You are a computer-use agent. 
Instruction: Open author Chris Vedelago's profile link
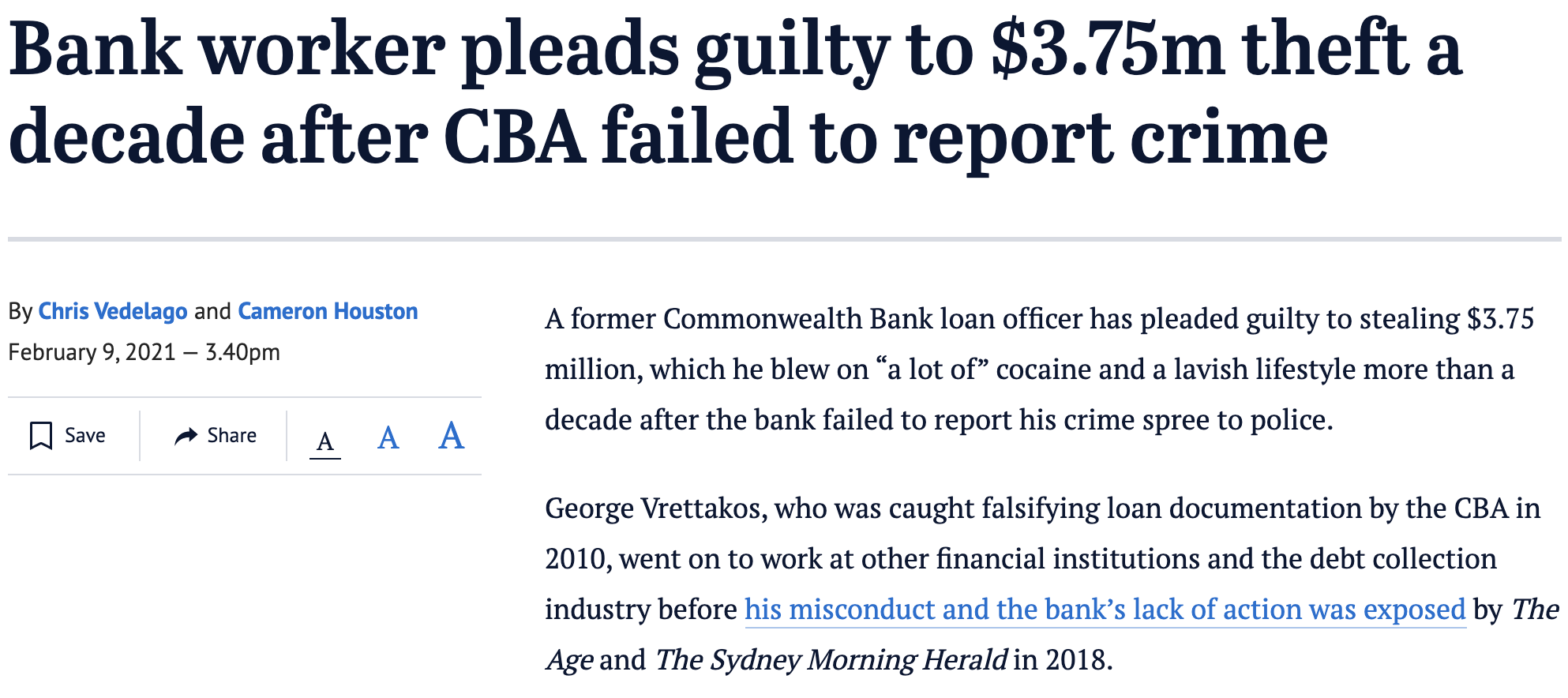[113, 311]
